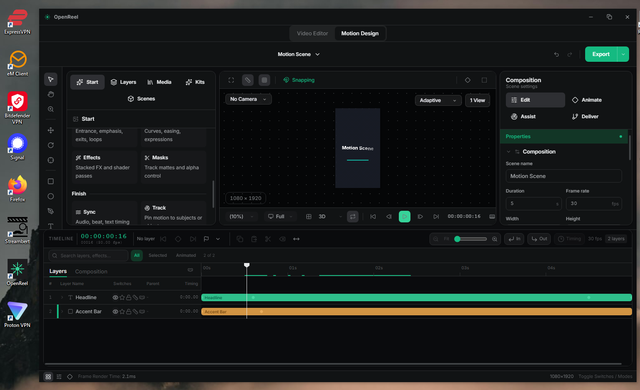This screenshot has height=390, width=640.
Task: Select the rectangle shape tool
Action: coord(51,181)
